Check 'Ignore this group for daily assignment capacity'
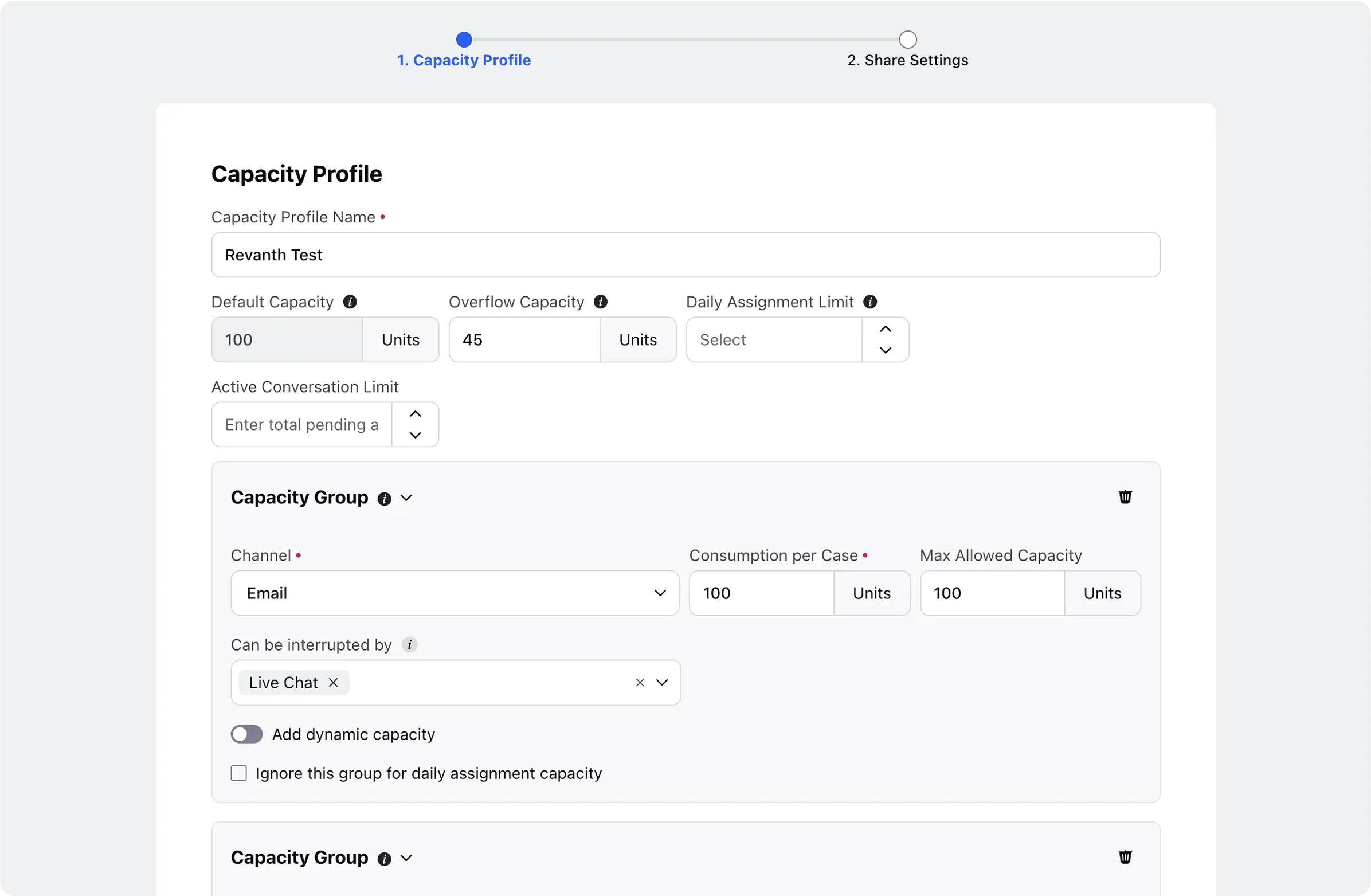This screenshot has width=1371, height=896. coord(239,773)
